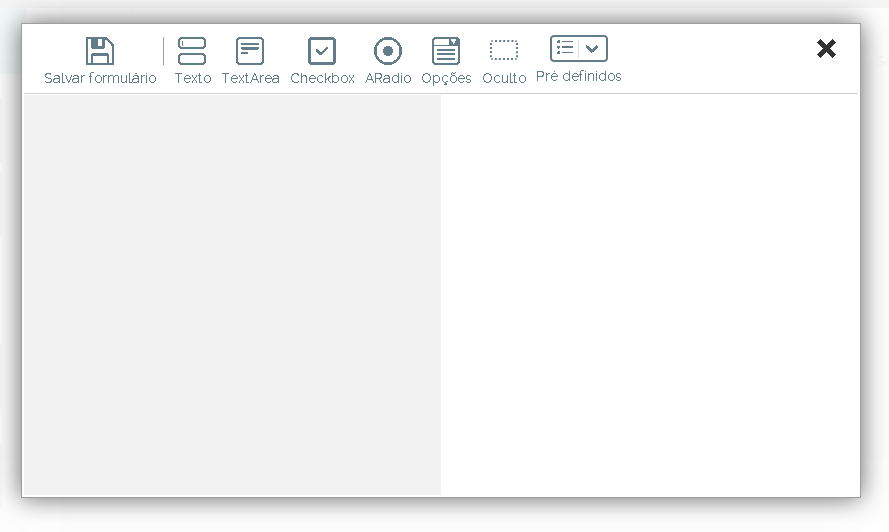Insert a TextArea using its icon
The width and height of the screenshot is (889, 532).
point(250,51)
